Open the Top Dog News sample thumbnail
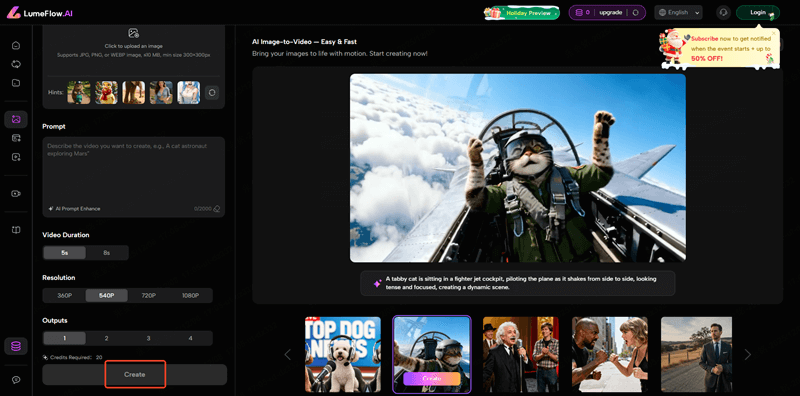This screenshot has width=800, height=396. pos(343,354)
